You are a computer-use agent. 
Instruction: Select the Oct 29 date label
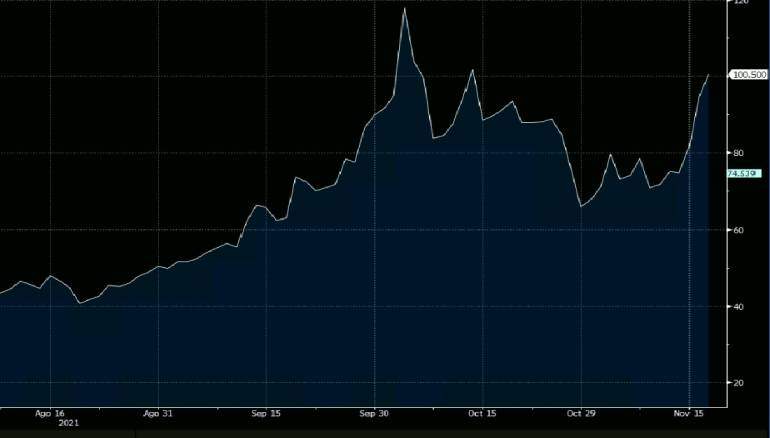pyautogui.click(x=581, y=413)
